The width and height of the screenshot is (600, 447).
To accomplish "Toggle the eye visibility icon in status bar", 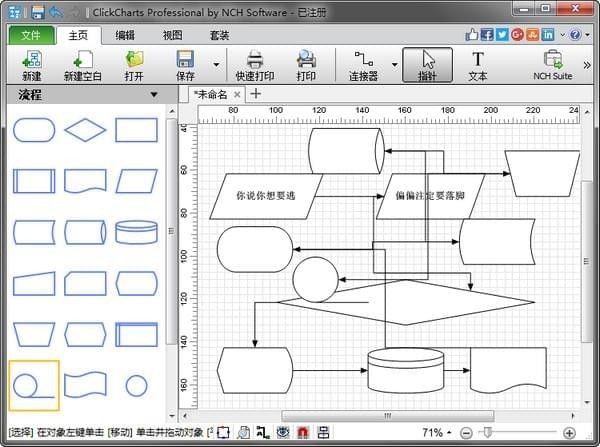I will [x=283, y=433].
